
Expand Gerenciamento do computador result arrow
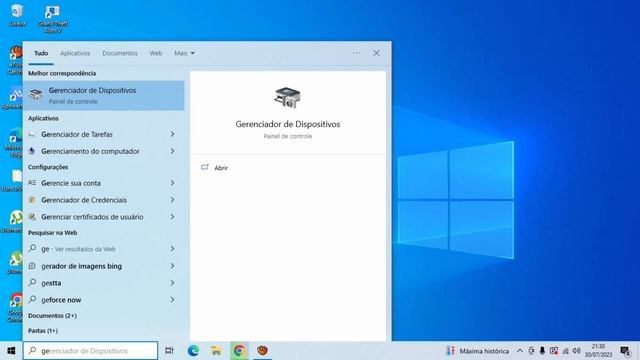pyautogui.click(x=172, y=151)
